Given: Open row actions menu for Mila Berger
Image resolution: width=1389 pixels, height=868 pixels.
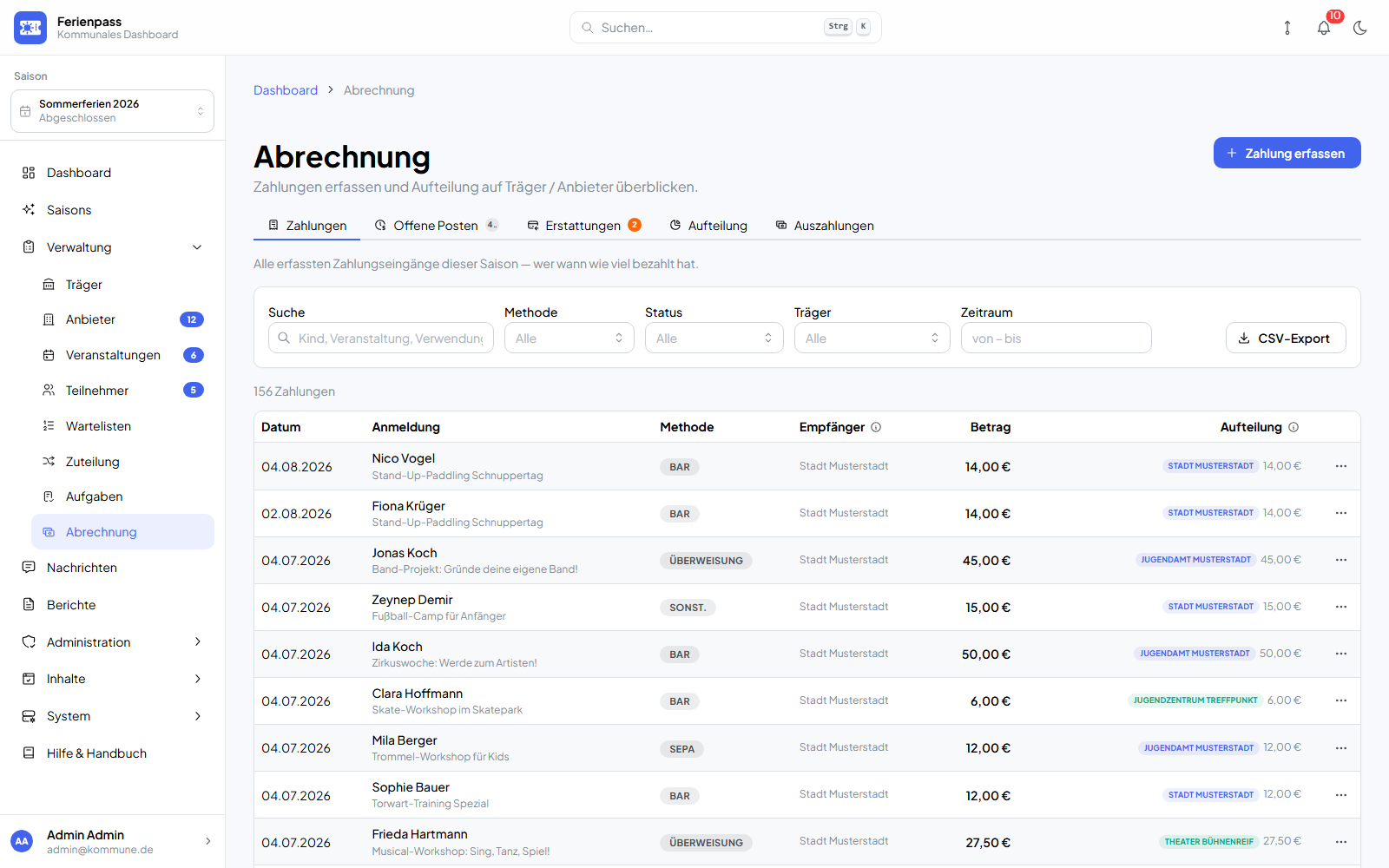Looking at the screenshot, I should pos(1341,747).
